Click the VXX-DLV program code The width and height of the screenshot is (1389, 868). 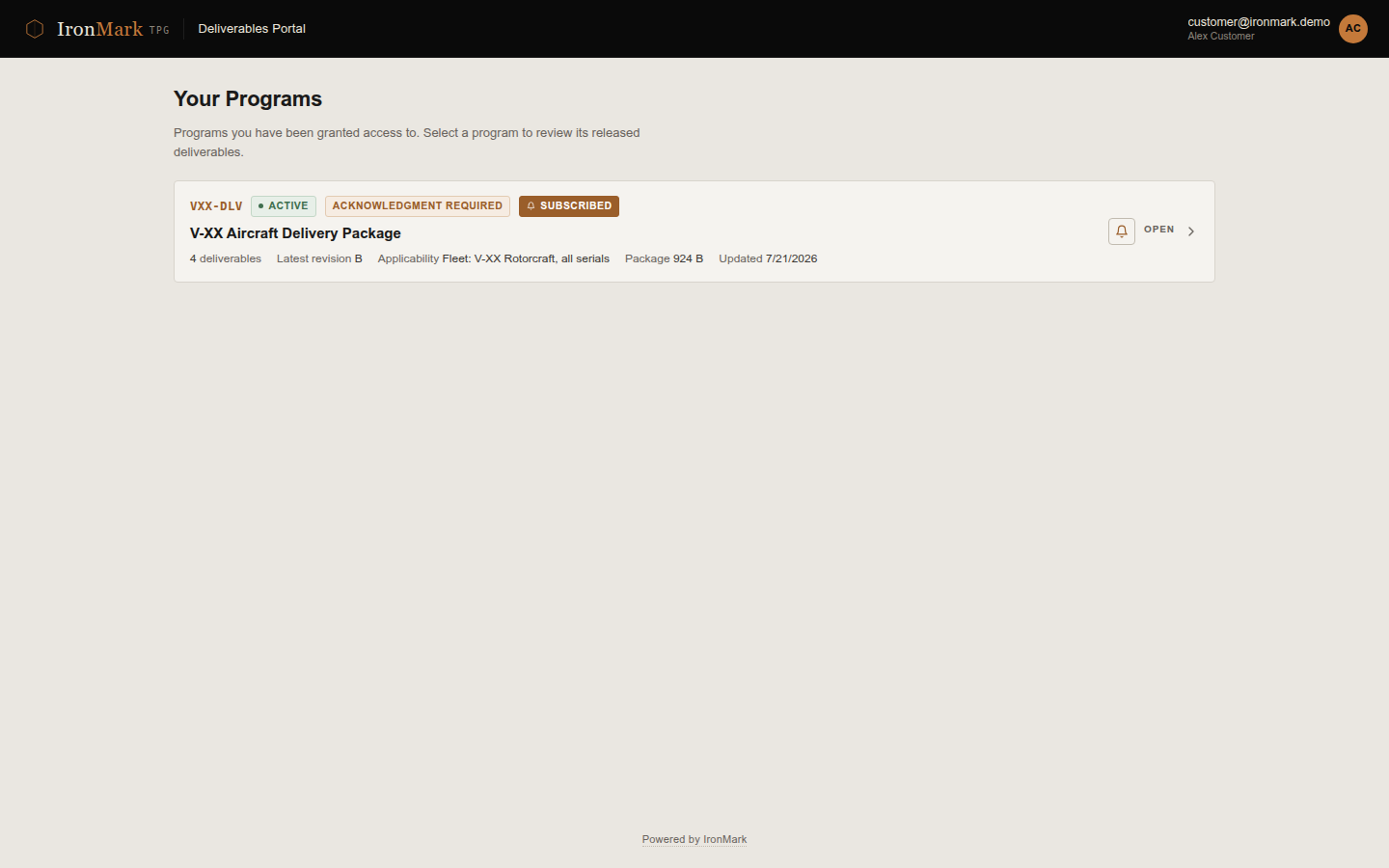pyautogui.click(x=216, y=206)
